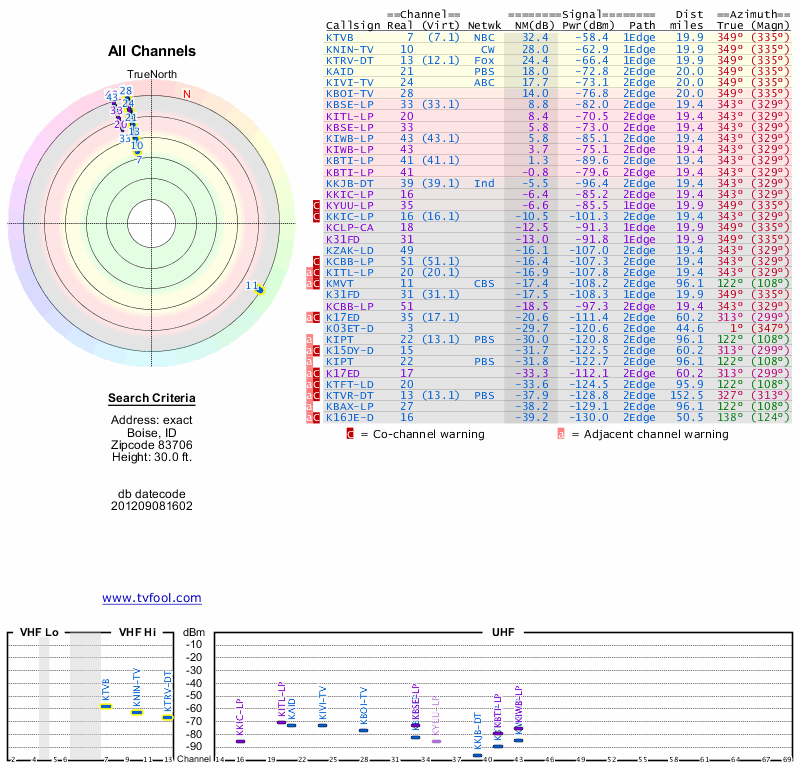800x768 pixels.
Task: Click co-channel warning icon beside KYUU-LP
Action: coord(317,205)
